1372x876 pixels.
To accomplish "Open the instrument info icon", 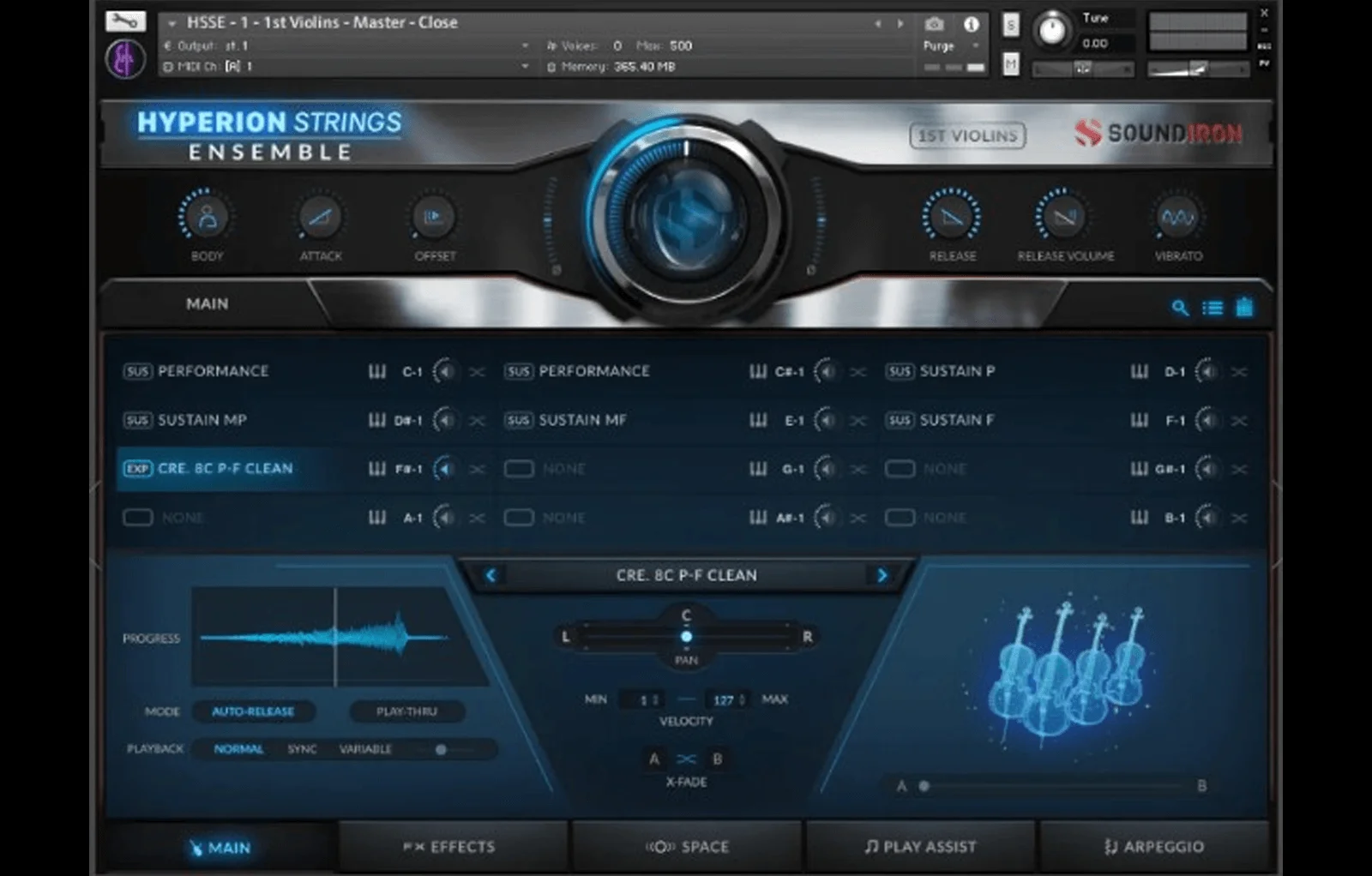I will click(971, 24).
